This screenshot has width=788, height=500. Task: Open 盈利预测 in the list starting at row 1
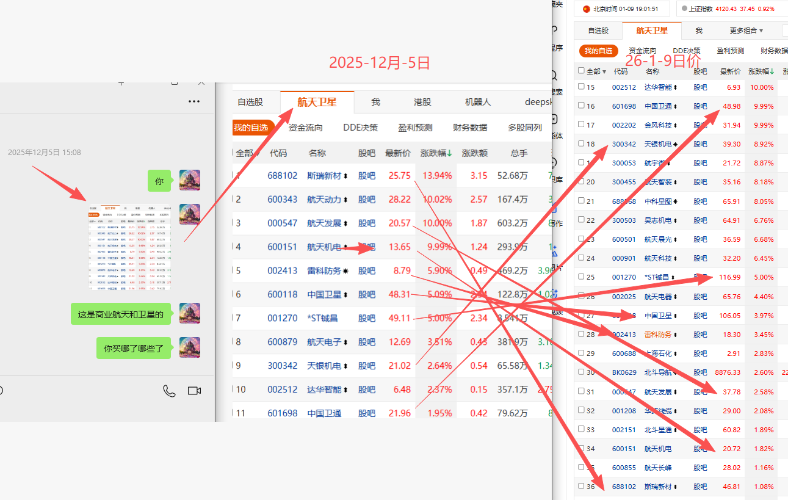415,128
